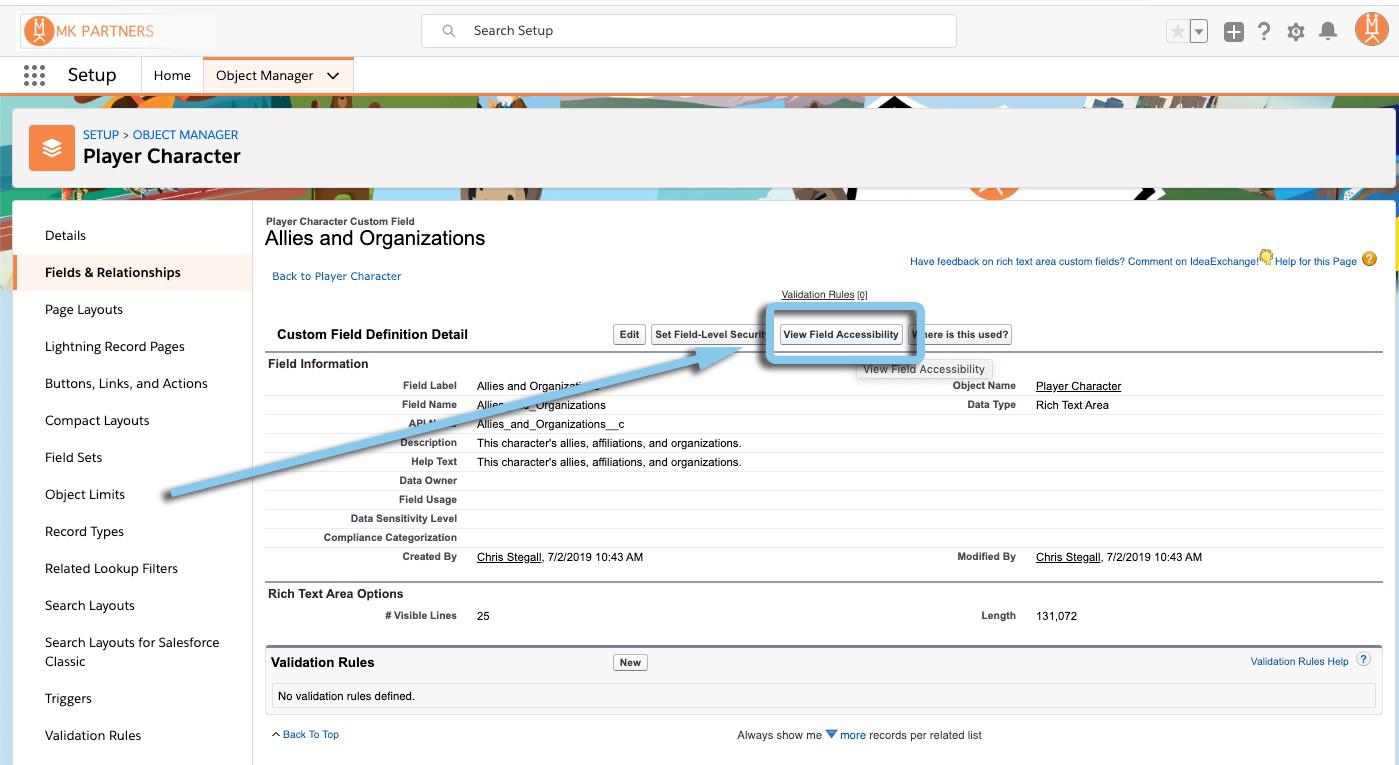Open the global actions plus icon
The image size is (1399, 765).
[1234, 32]
